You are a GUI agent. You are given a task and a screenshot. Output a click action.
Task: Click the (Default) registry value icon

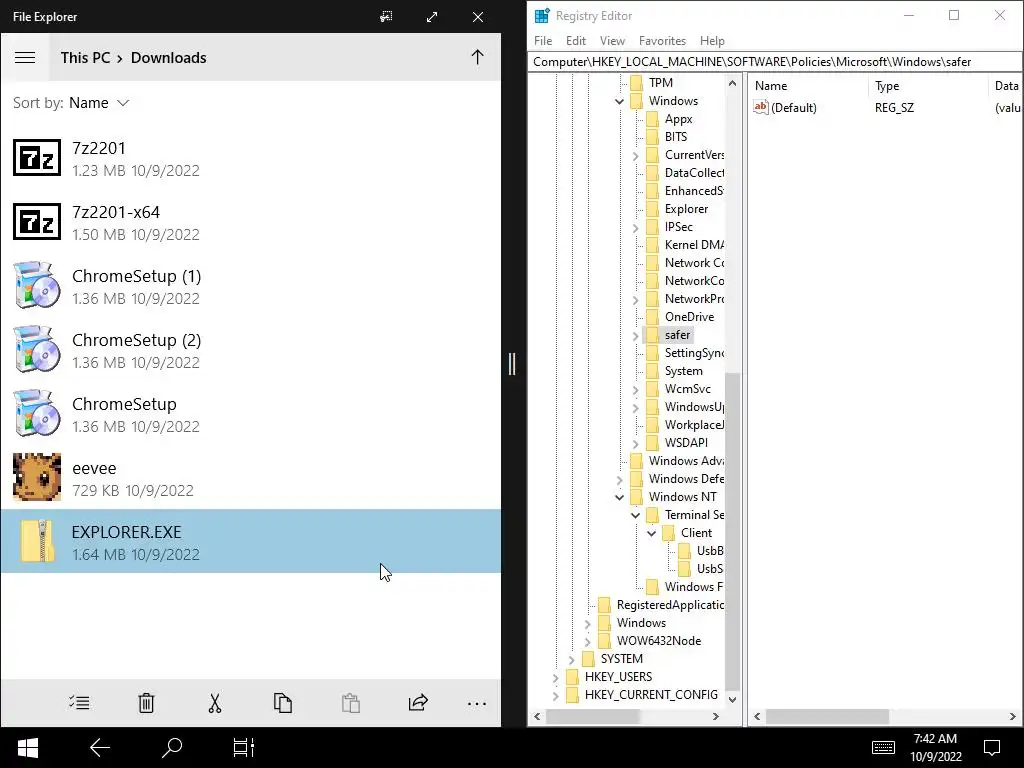coord(761,107)
